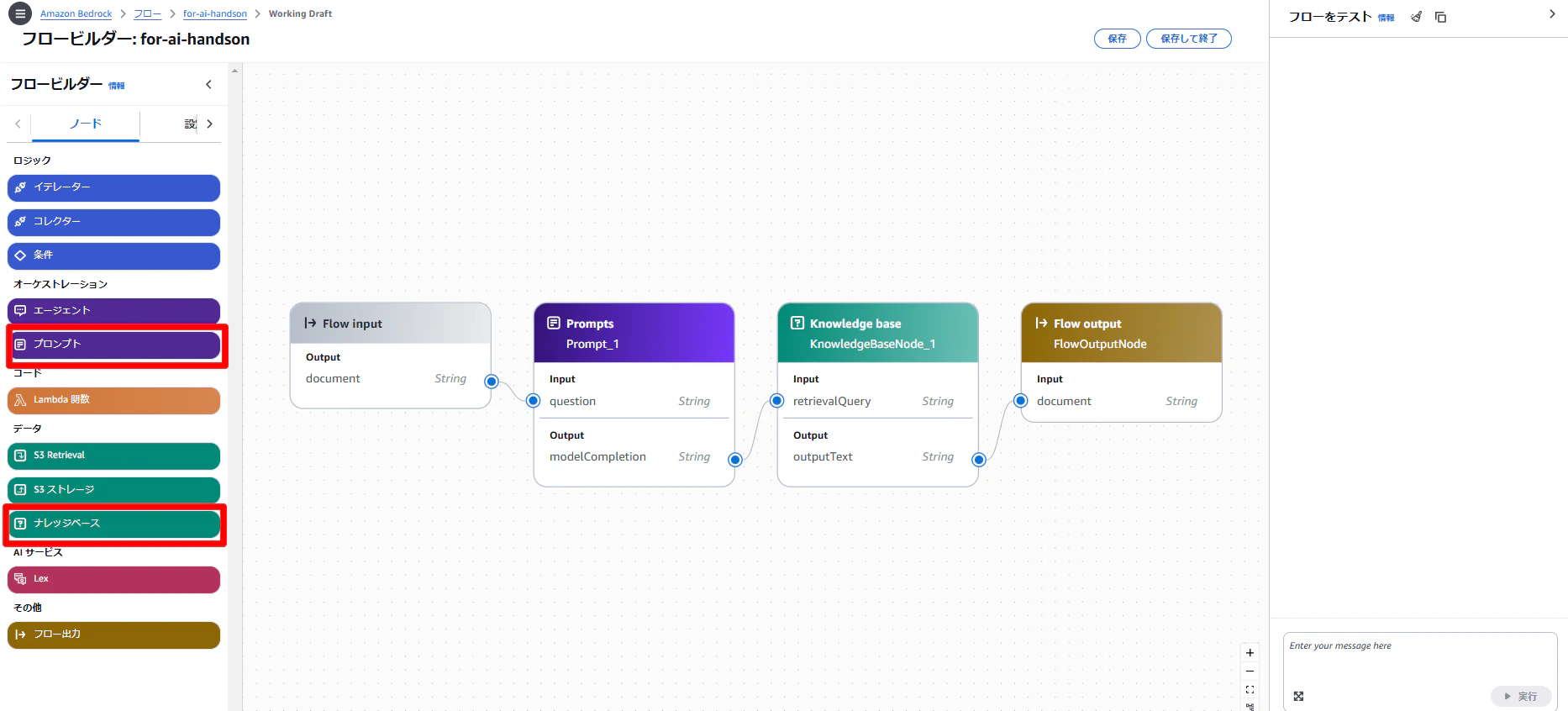Click the データ section label
This screenshot has width=1568, height=711.
point(28,429)
